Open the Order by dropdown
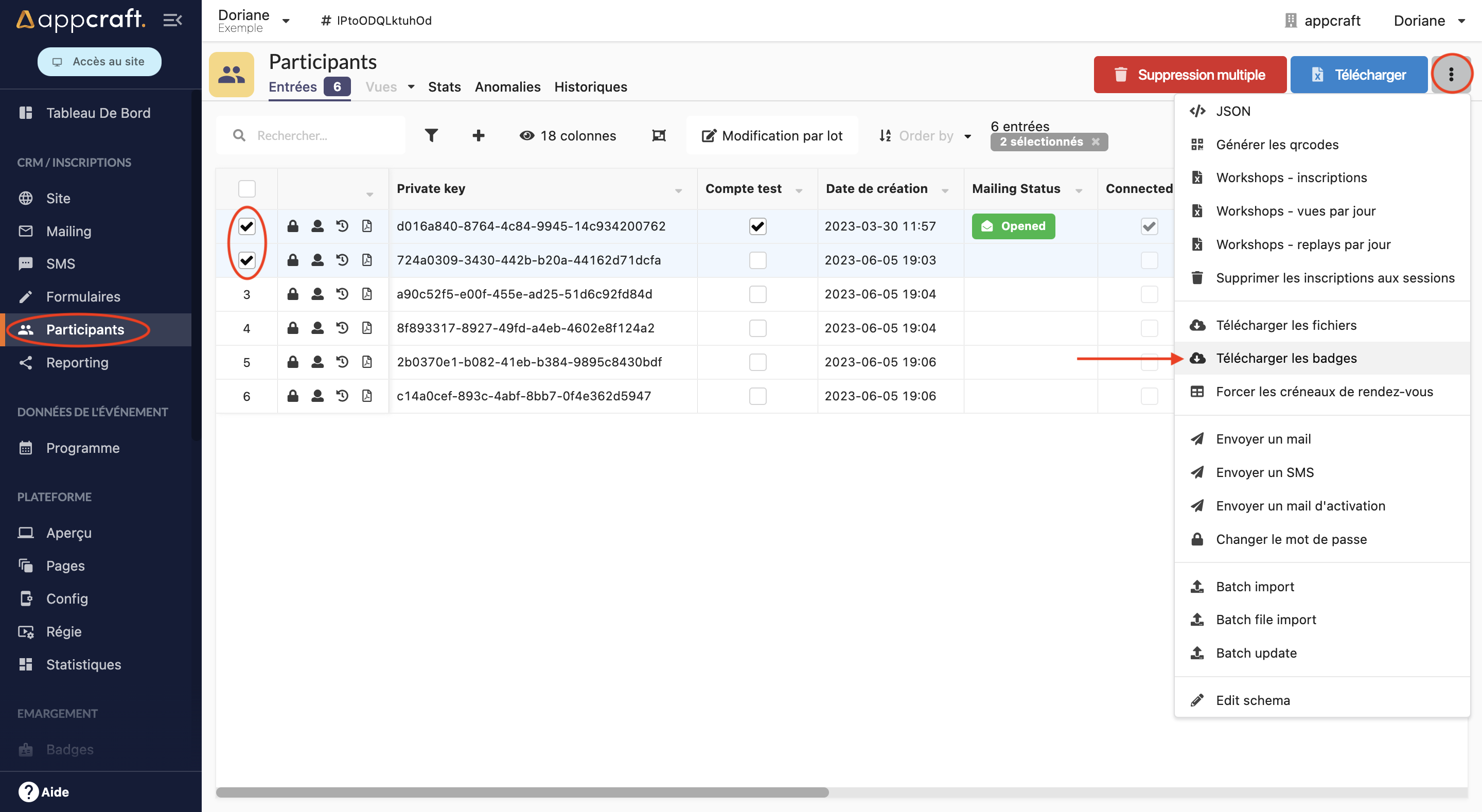1482x812 pixels. point(925,136)
